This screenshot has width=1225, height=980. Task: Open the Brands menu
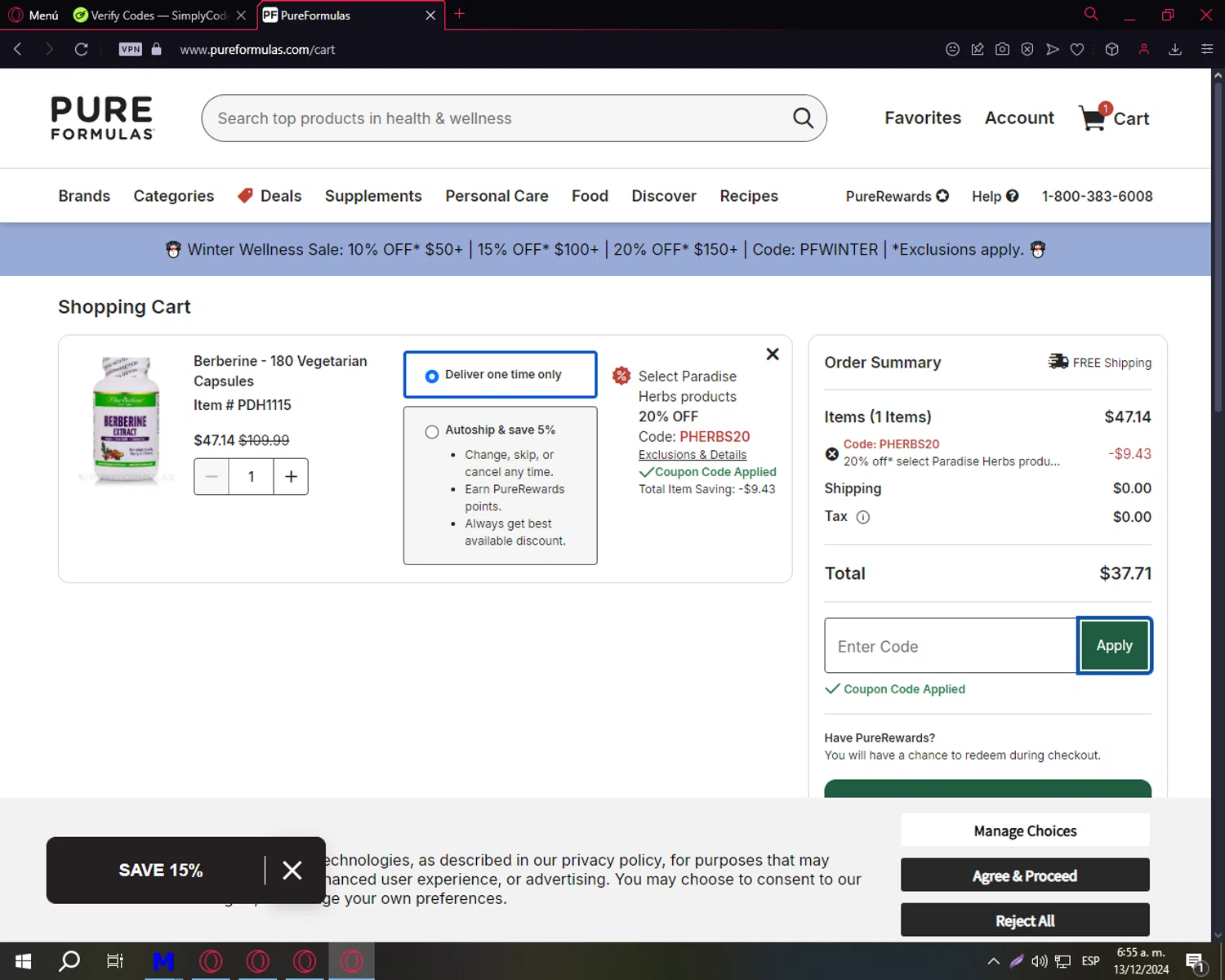[84, 196]
